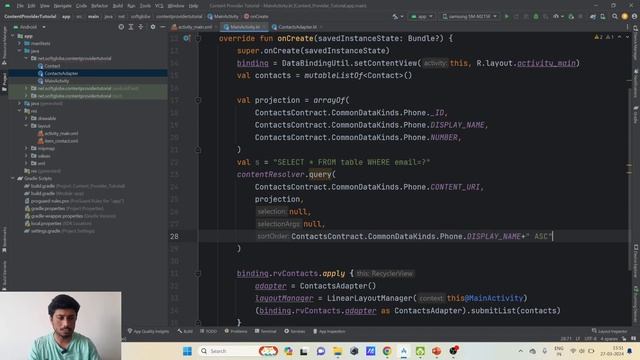Open the app run configuration dropdown
The width and height of the screenshot is (640, 360).
pyautogui.click(x=422, y=17)
